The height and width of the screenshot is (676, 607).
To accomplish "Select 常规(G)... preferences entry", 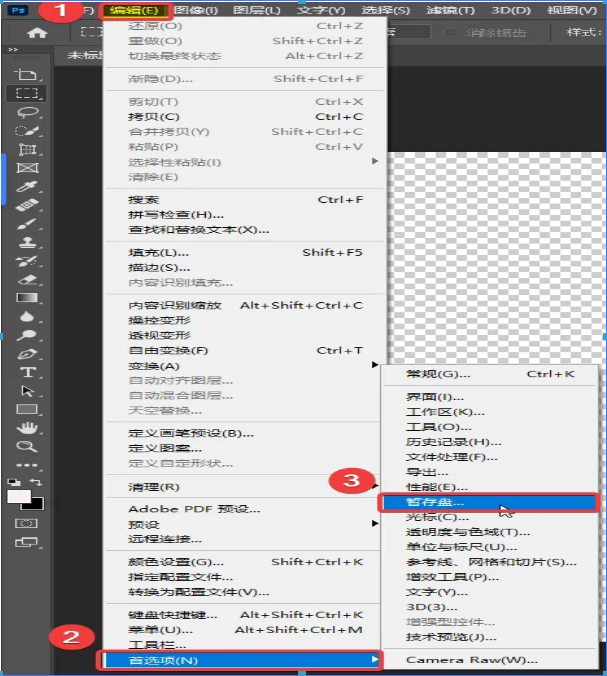I will (x=489, y=374).
